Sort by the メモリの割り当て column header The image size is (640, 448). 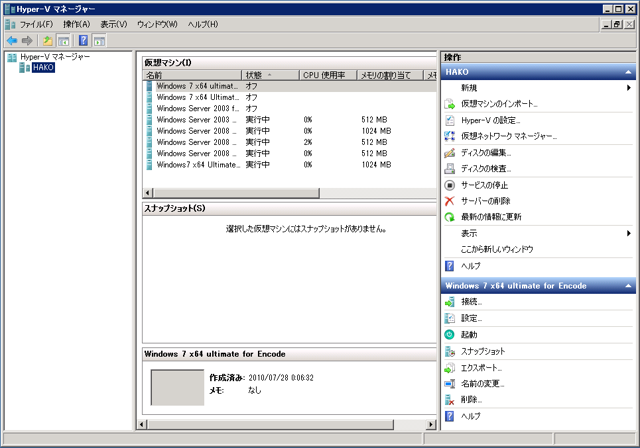[390, 75]
